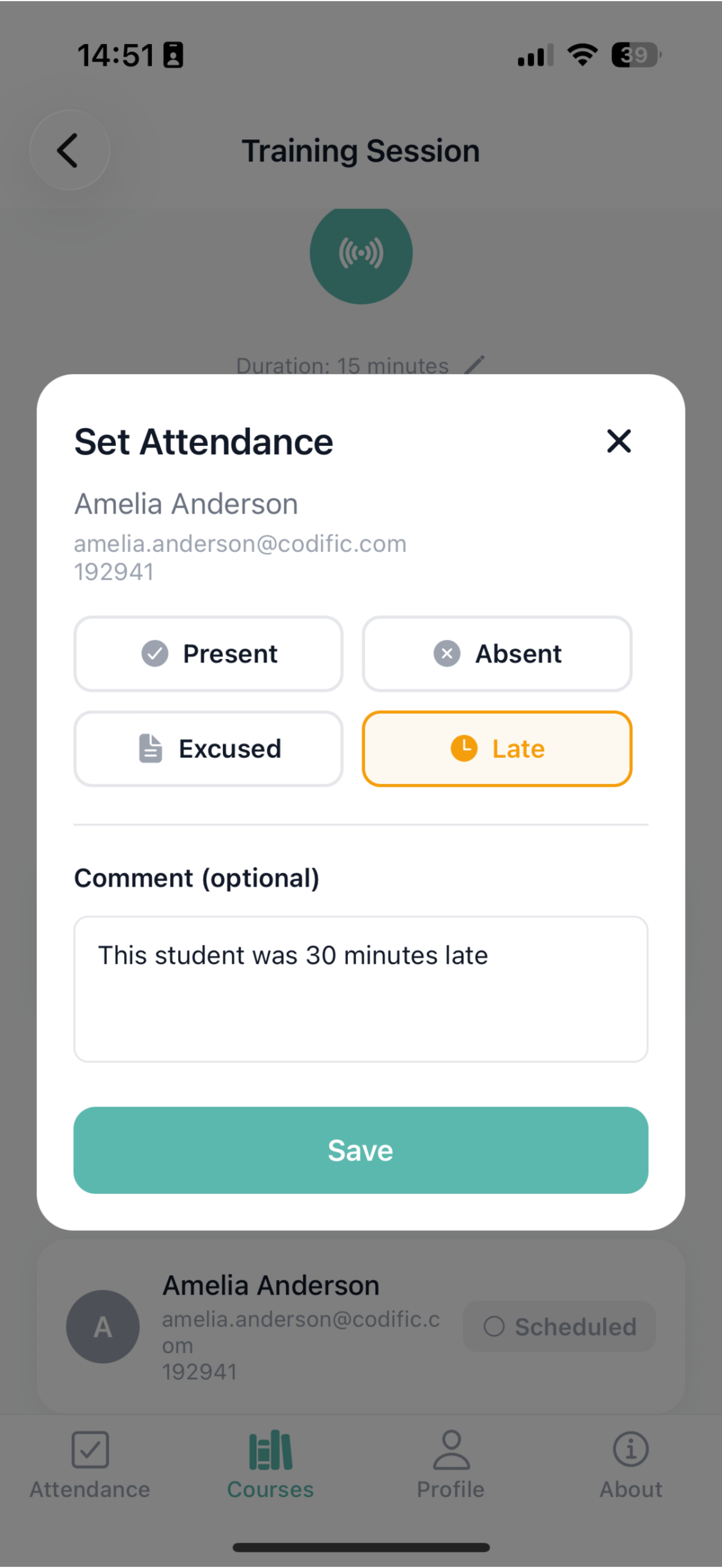This screenshot has height=1568, width=722.
Task: Click the comment text field
Action: coord(361,989)
